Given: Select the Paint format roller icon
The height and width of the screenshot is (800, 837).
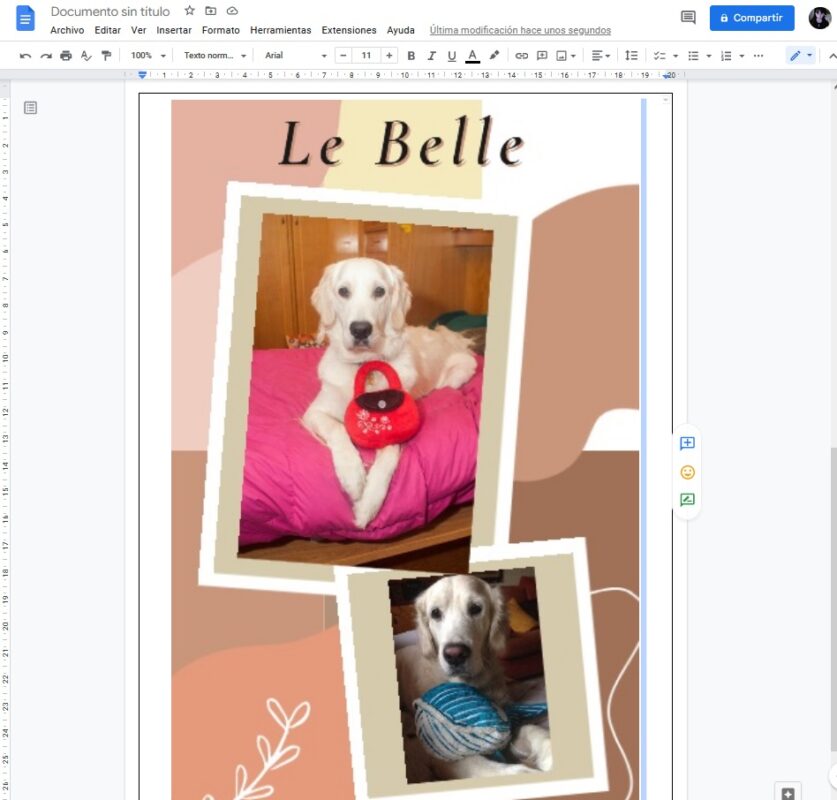Looking at the screenshot, I should (106, 56).
